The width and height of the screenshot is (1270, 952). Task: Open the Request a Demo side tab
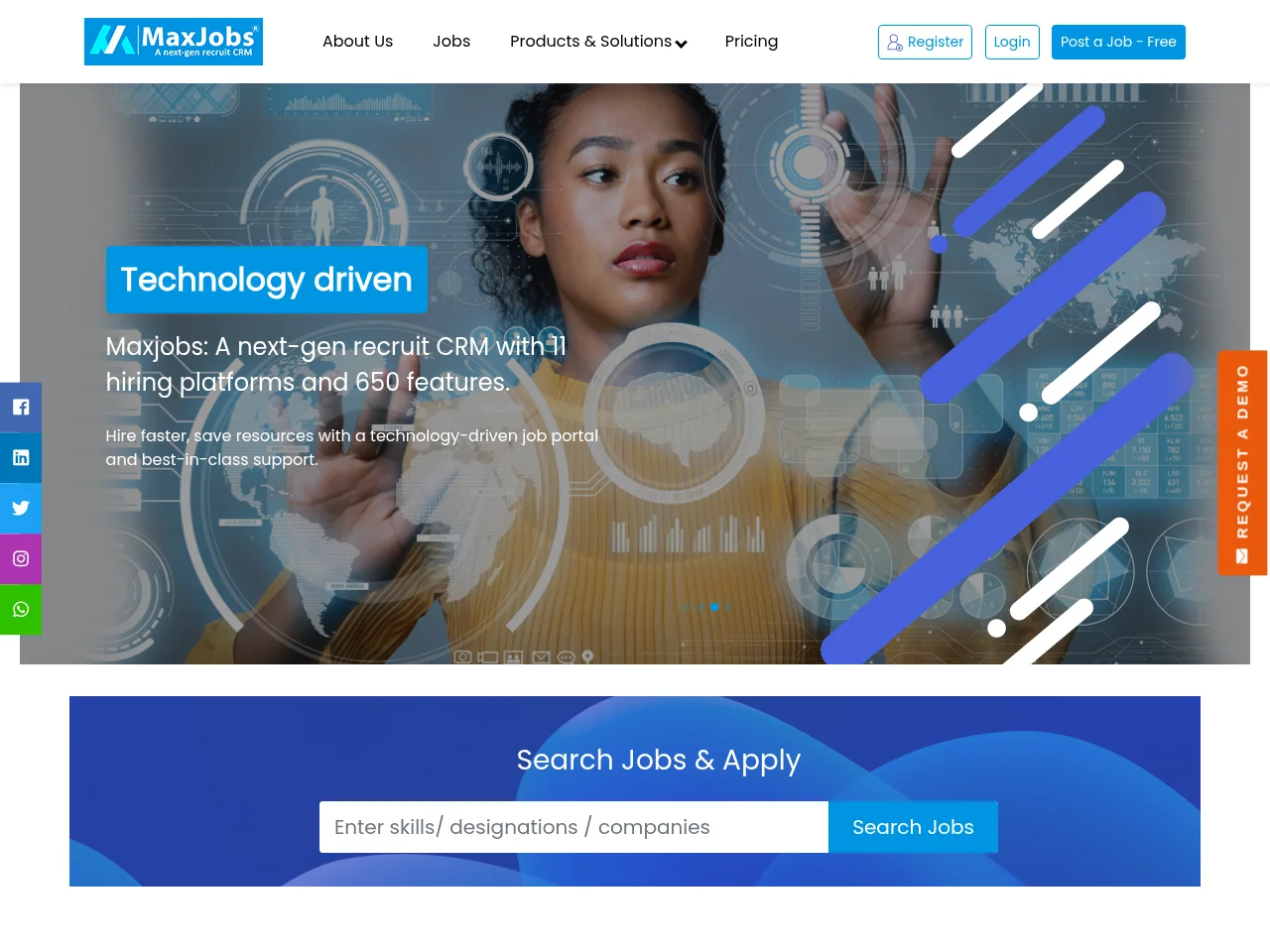(1242, 463)
